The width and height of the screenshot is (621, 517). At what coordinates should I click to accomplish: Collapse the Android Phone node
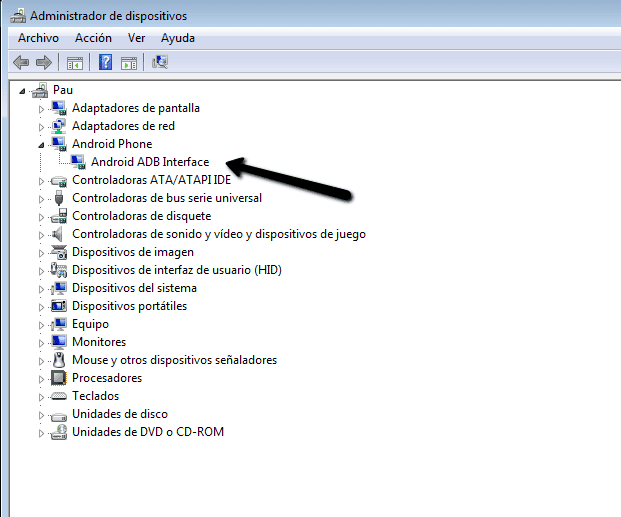(x=41, y=145)
